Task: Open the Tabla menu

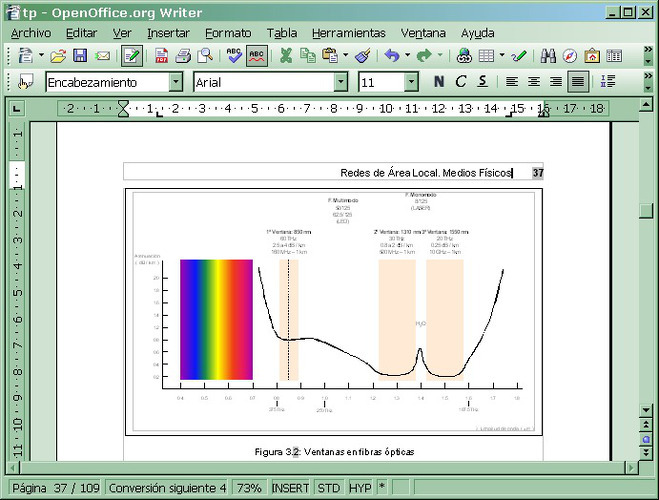Action: (282, 33)
